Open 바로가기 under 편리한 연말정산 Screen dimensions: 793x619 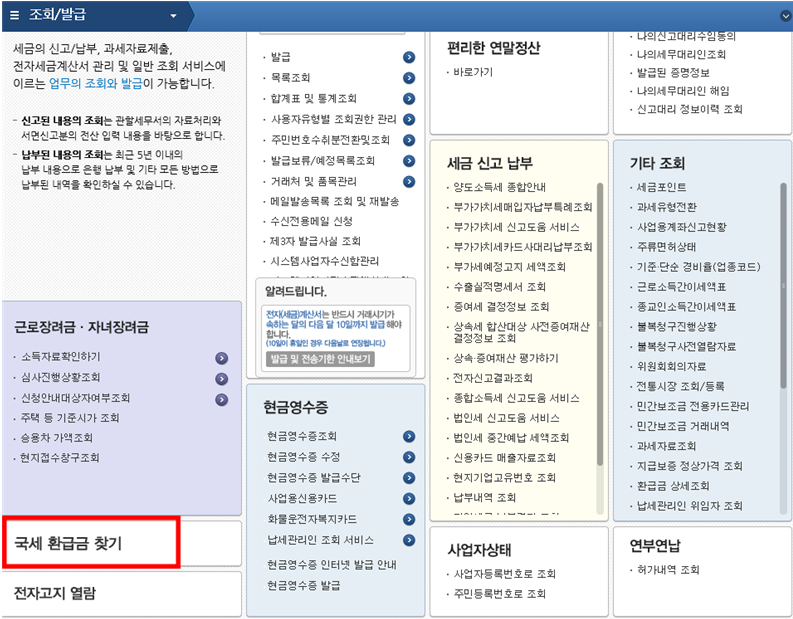click(x=473, y=72)
